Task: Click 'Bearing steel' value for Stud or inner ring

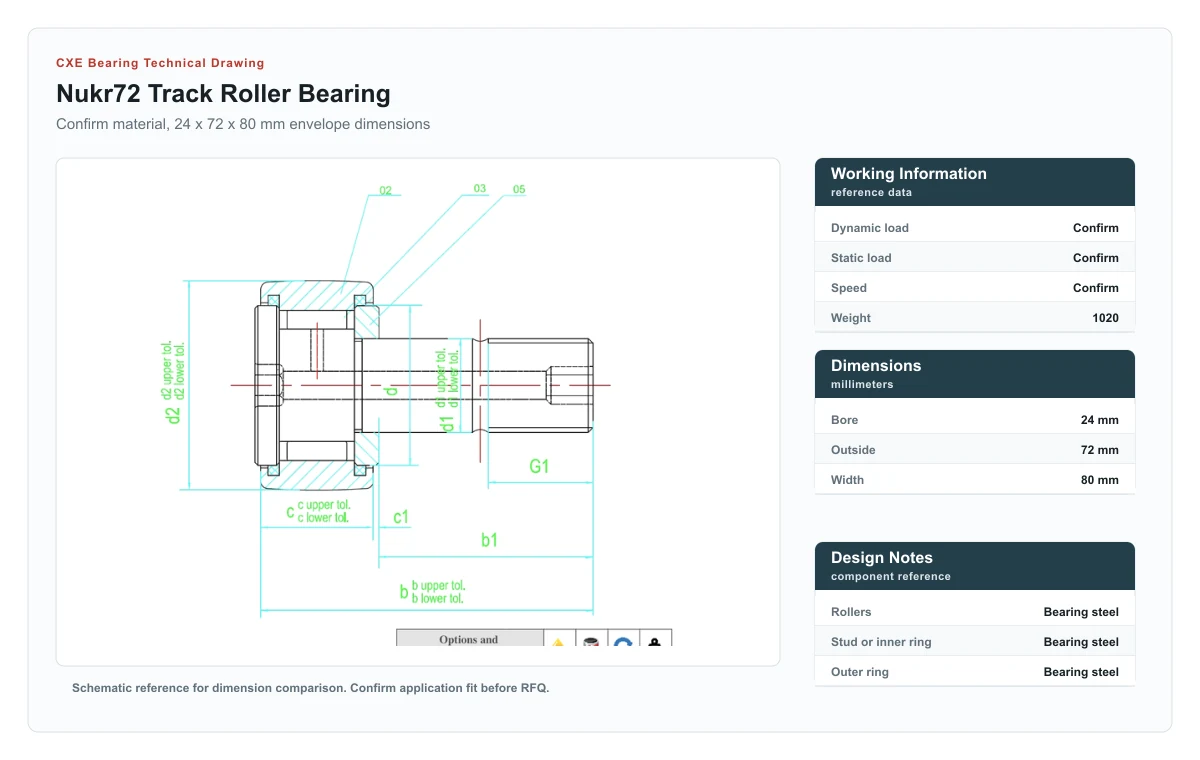Action: click(1081, 642)
